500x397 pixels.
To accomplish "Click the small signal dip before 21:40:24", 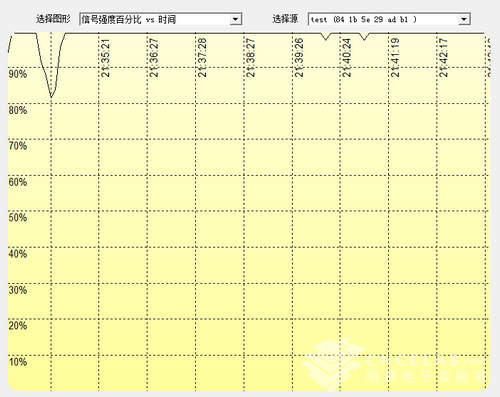I will click(x=326, y=37).
